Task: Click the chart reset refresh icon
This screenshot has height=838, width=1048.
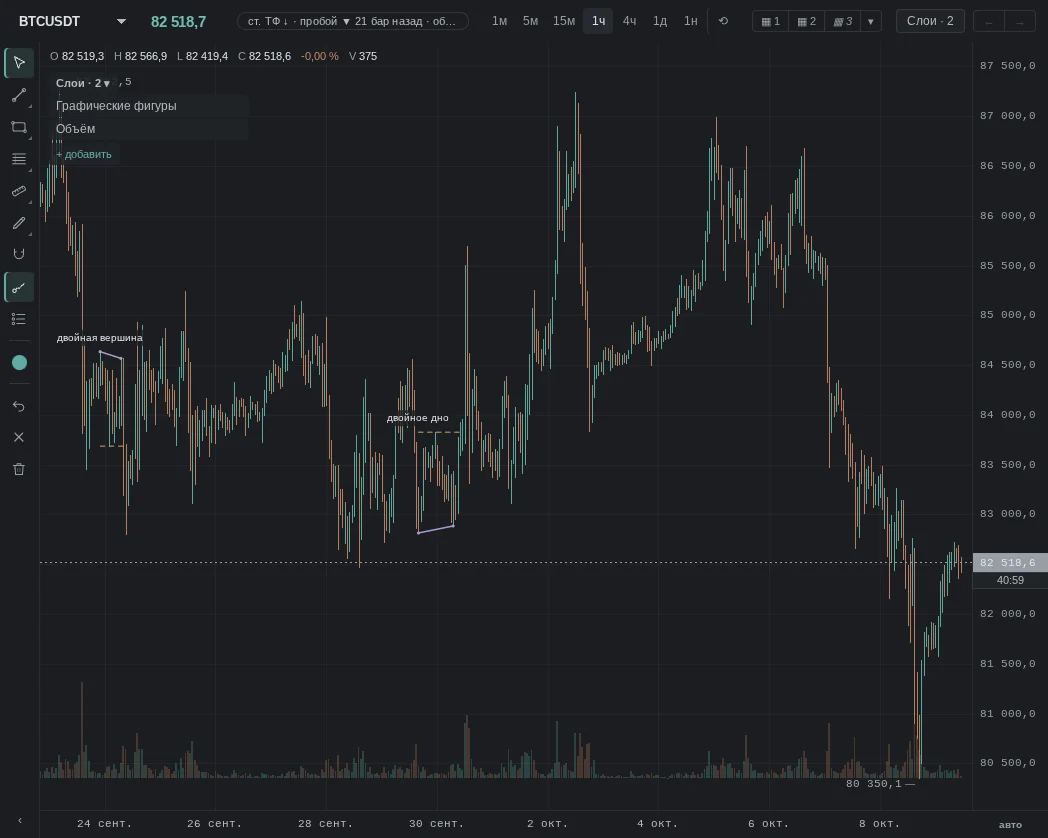Action: click(723, 21)
